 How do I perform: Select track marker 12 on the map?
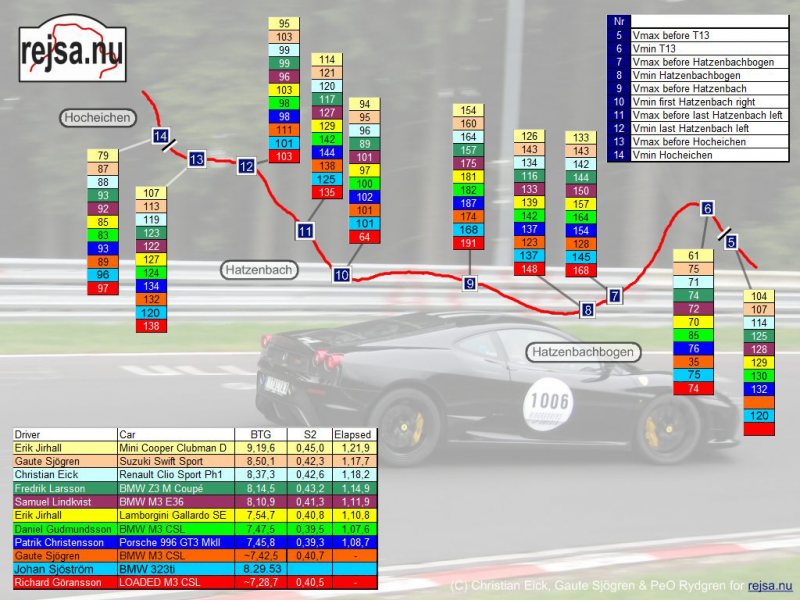click(x=246, y=166)
